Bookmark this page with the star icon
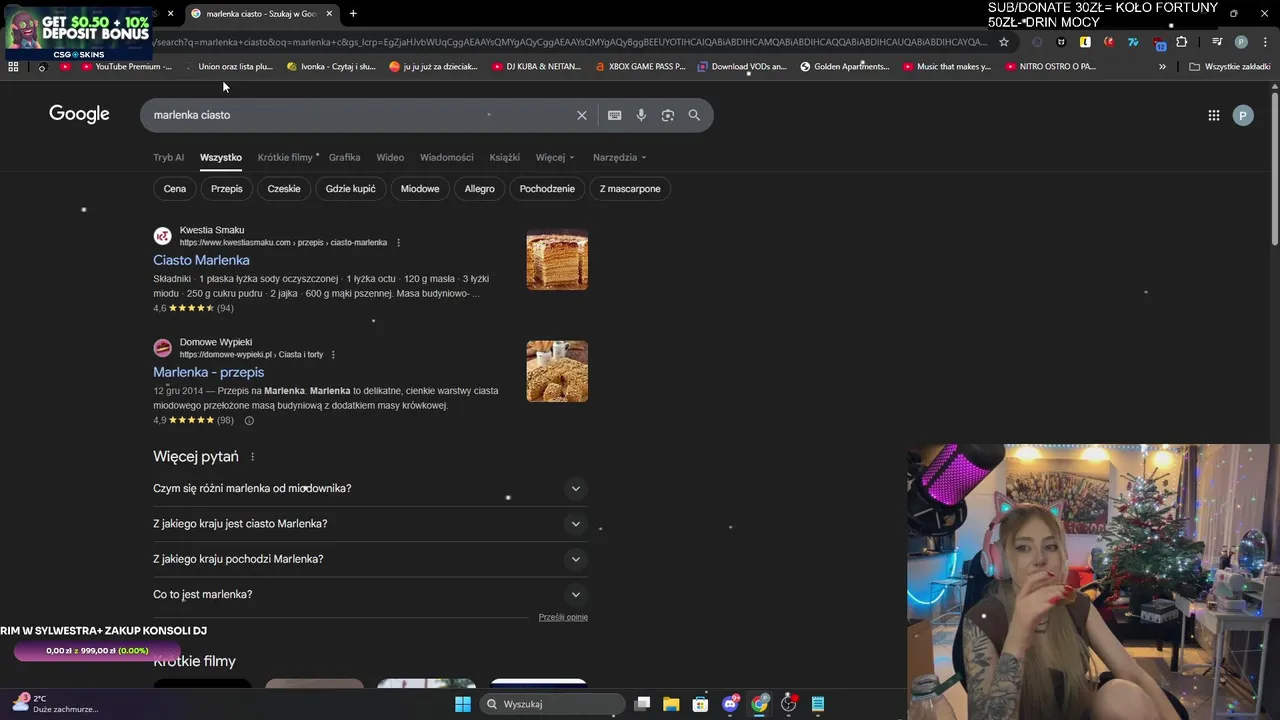Screen dimensions: 1280x720 [1004, 42]
